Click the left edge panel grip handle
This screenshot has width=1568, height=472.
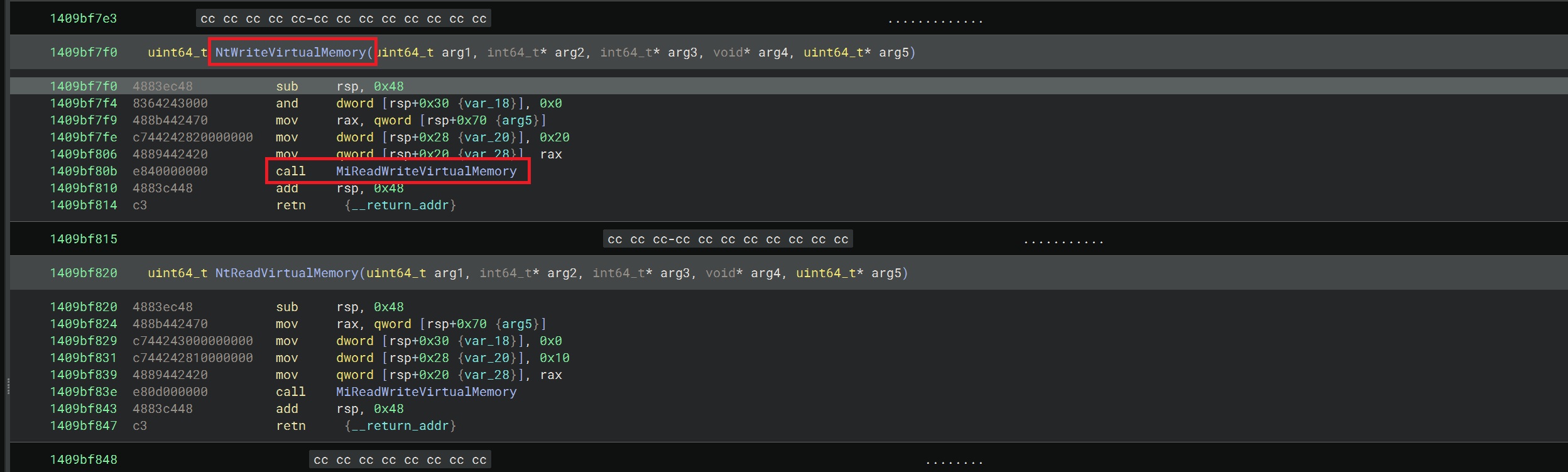pos(8,386)
